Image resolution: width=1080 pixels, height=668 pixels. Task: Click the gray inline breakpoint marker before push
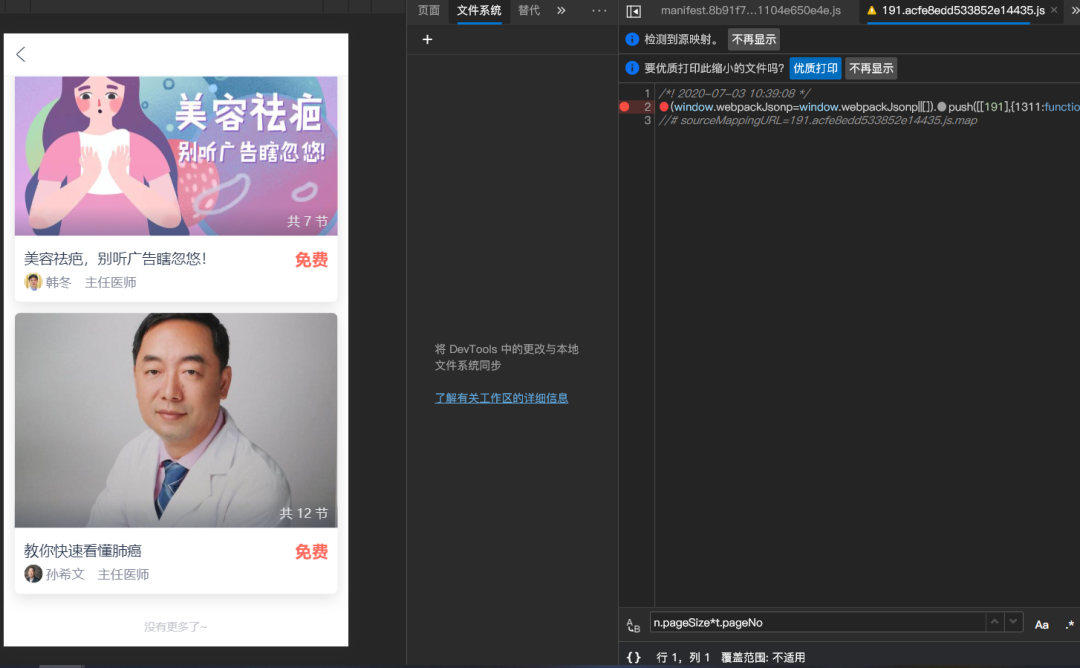click(942, 107)
